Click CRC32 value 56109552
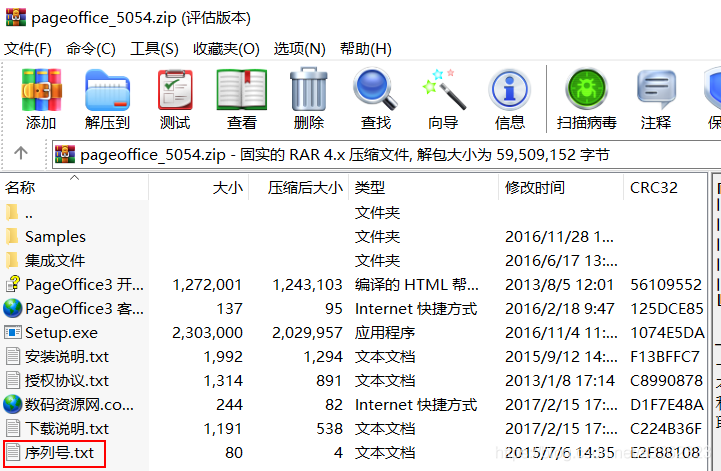The image size is (721, 471). tap(665, 284)
